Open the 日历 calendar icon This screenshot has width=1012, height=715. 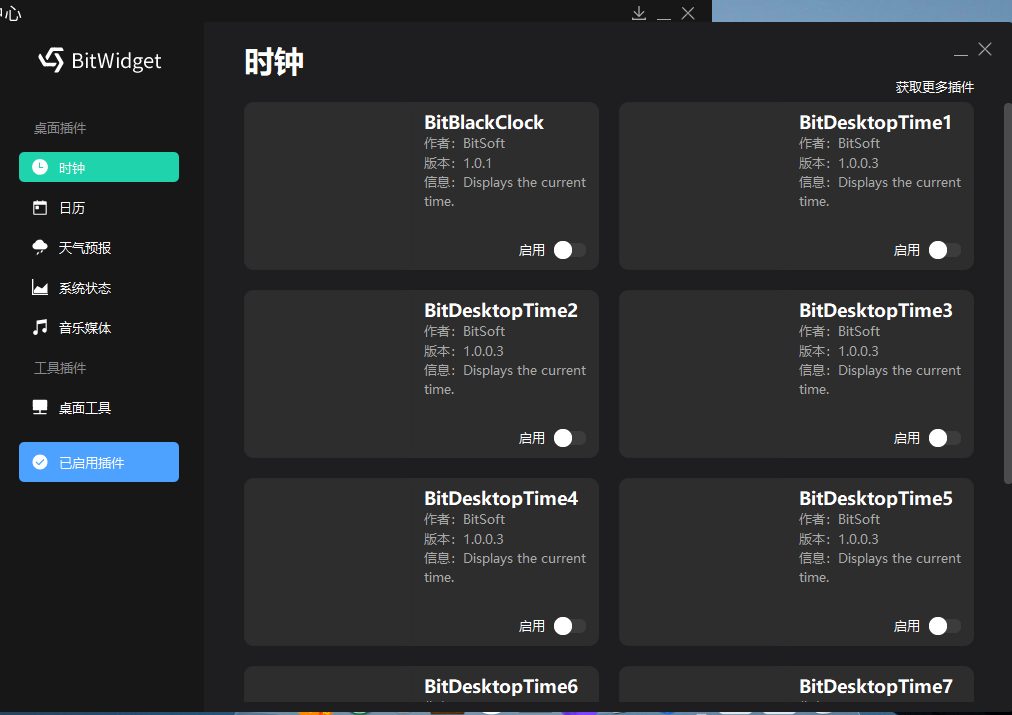[40, 208]
